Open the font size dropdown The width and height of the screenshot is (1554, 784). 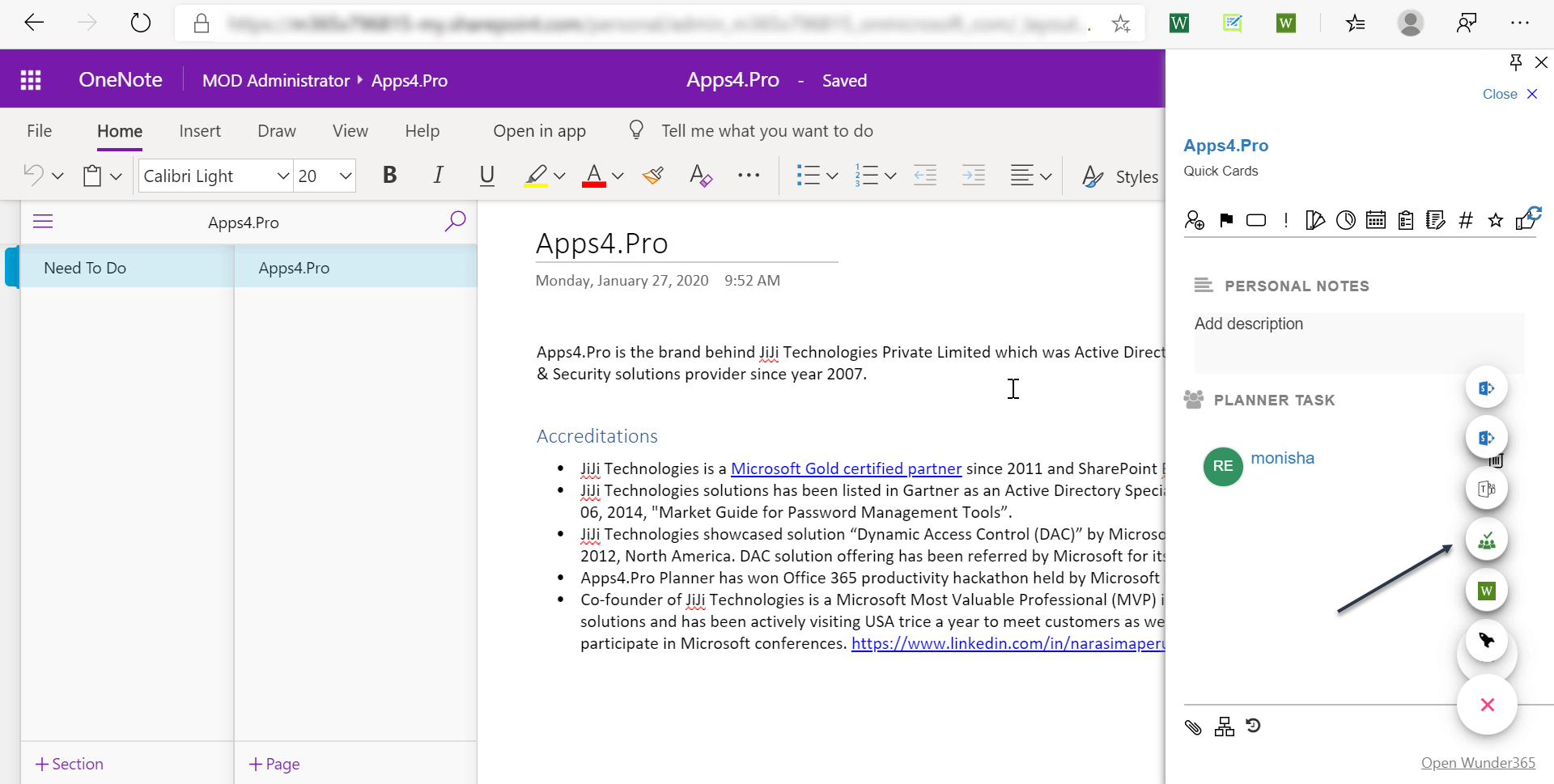point(346,176)
